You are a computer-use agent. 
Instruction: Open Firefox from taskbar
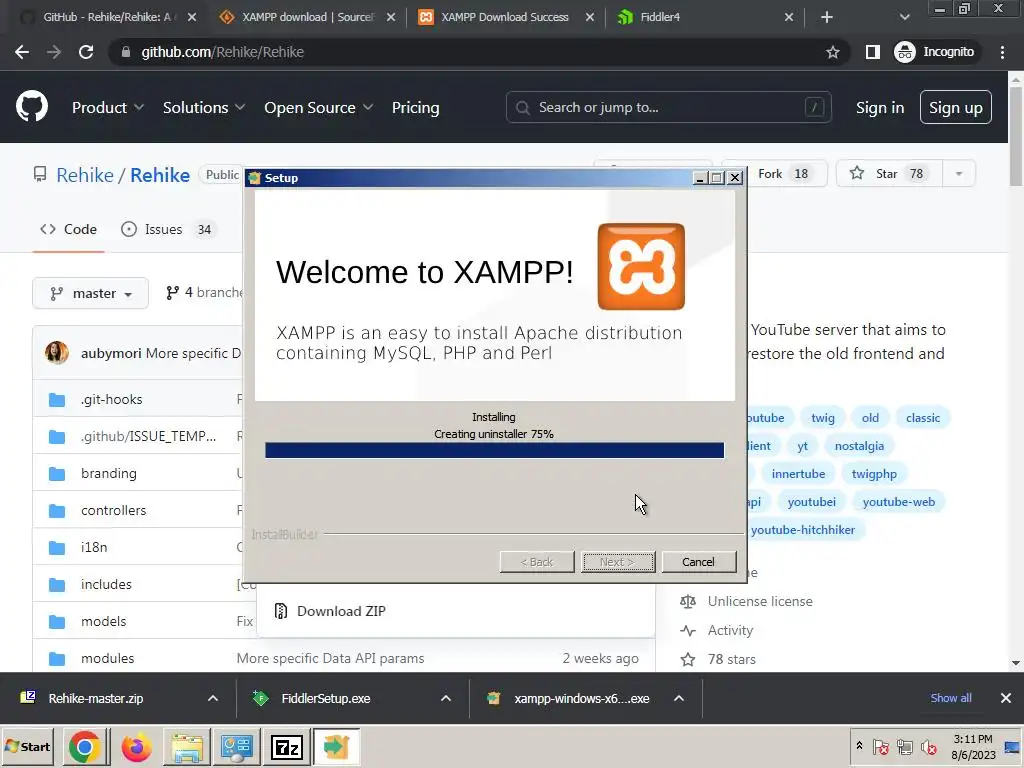pyautogui.click(x=136, y=747)
